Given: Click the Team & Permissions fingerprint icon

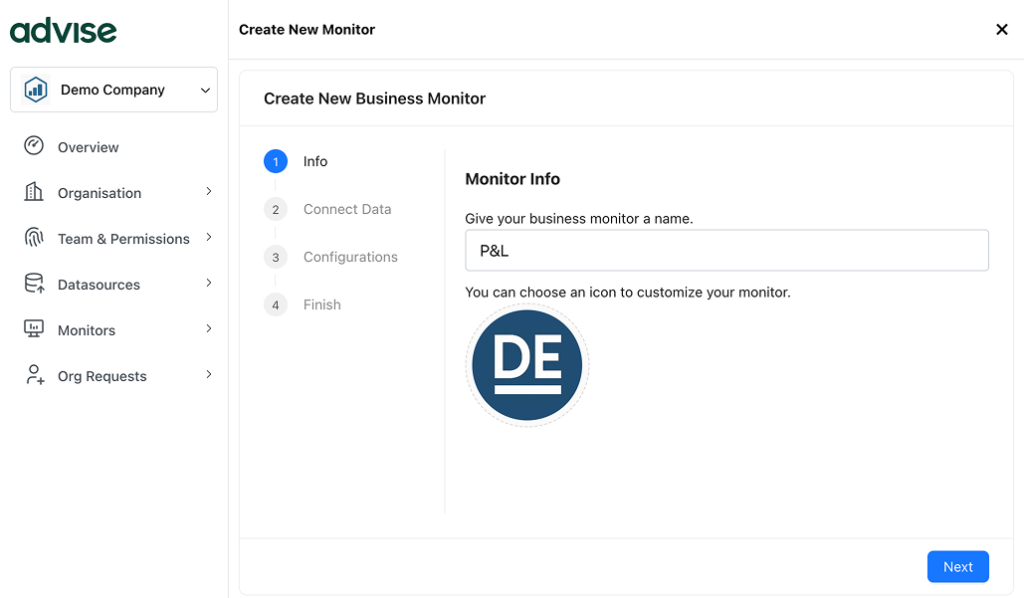Looking at the screenshot, I should (x=34, y=238).
